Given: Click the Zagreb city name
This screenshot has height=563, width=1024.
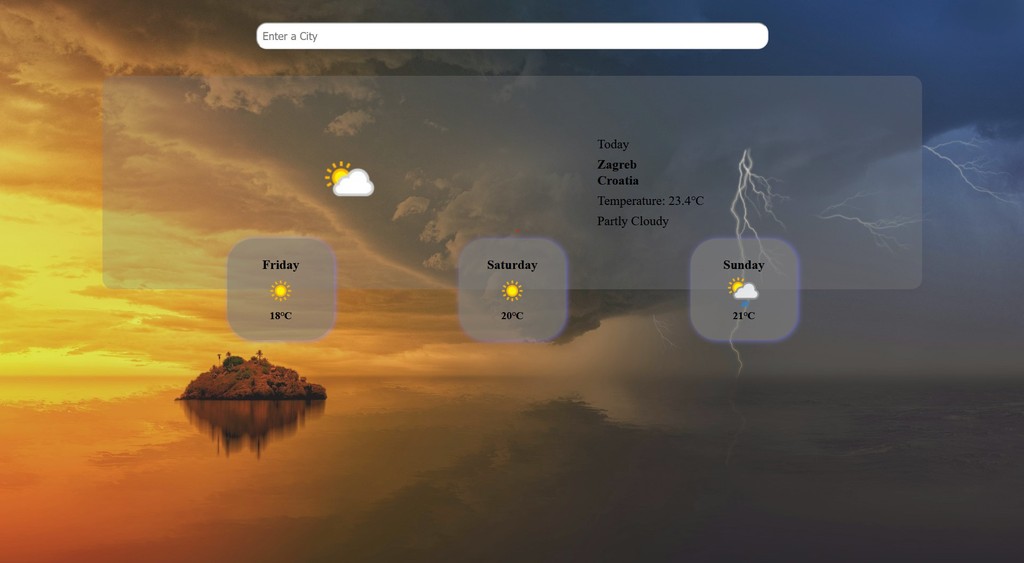Looking at the screenshot, I should (x=616, y=165).
